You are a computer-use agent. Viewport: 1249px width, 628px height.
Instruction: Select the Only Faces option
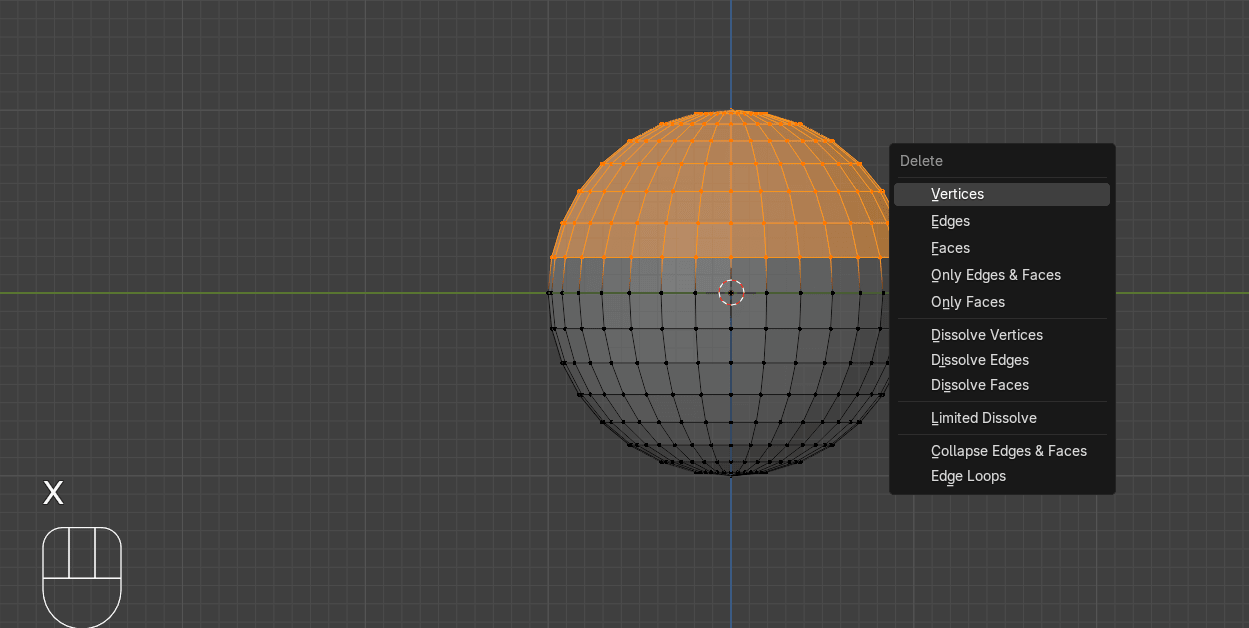[x=967, y=302]
